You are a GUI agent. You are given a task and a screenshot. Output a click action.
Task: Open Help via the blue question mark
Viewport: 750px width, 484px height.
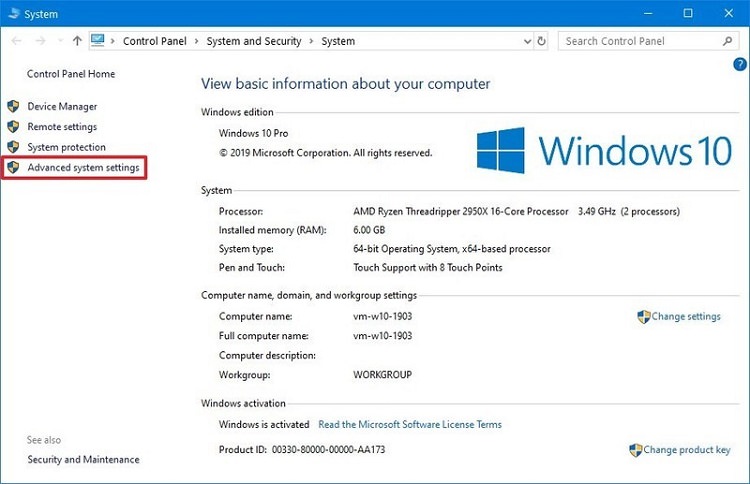tap(739, 64)
